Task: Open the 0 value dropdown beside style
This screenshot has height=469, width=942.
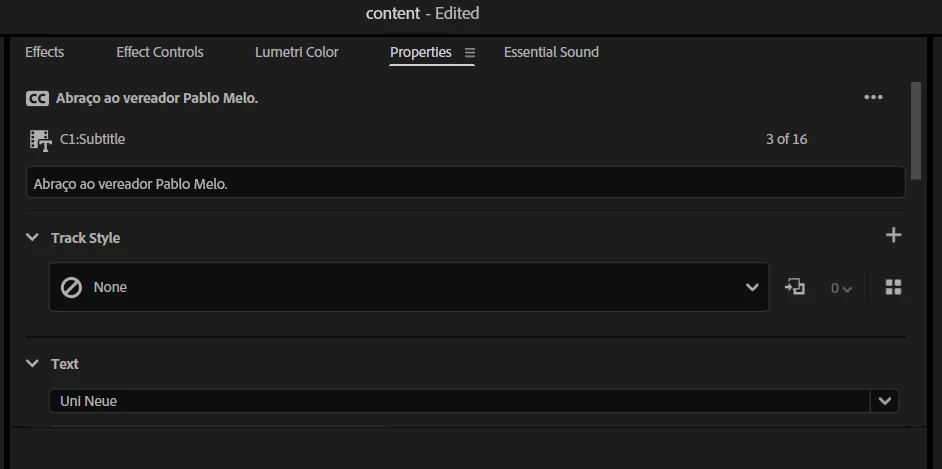Action: point(841,288)
